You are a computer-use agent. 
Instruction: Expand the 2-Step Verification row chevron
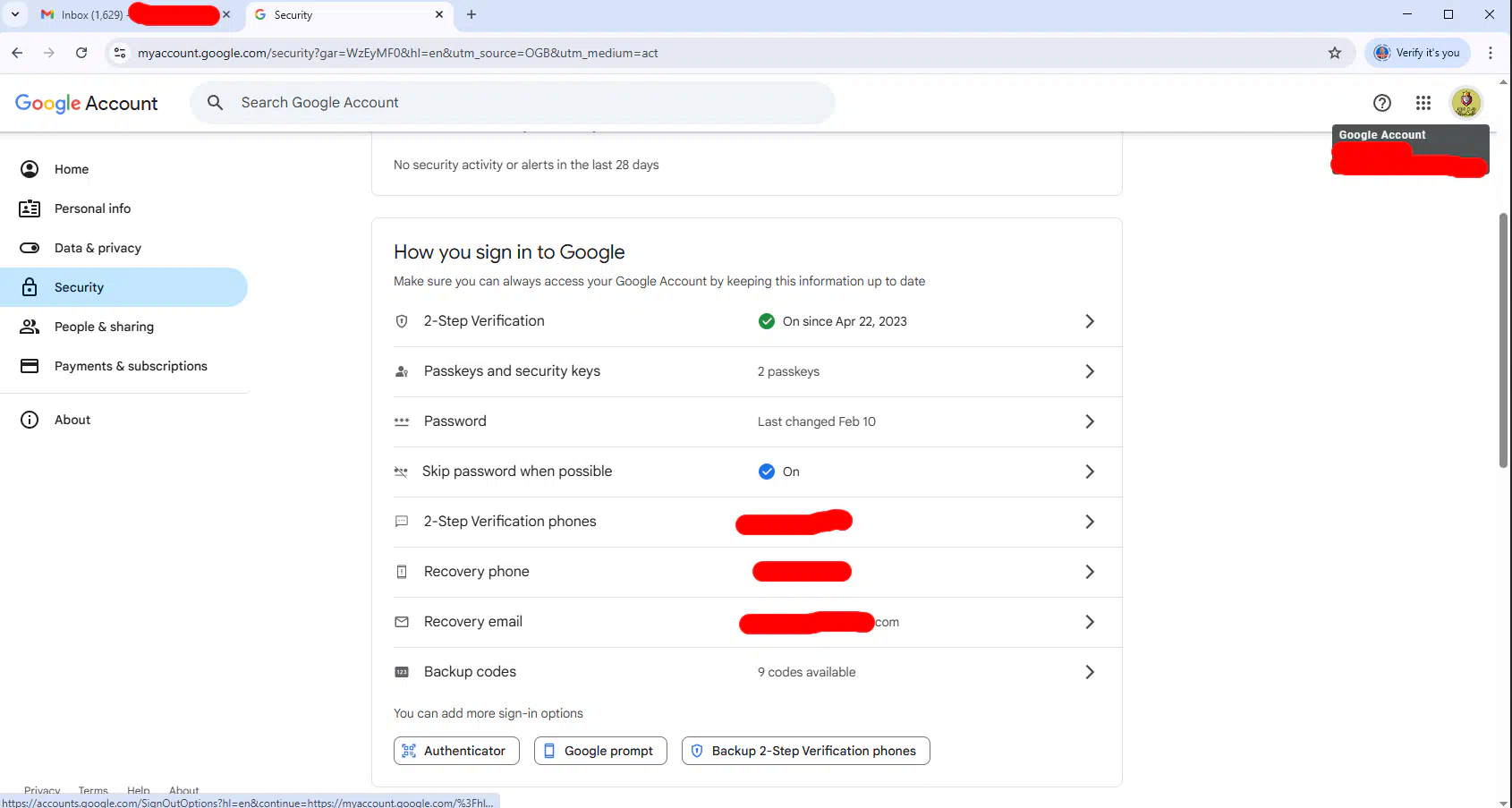1090,321
